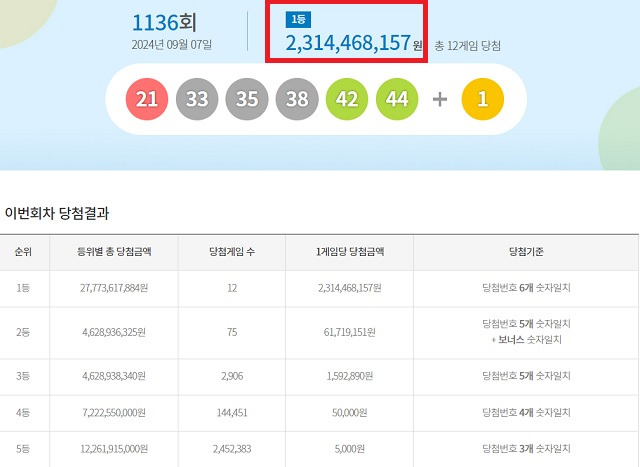Click the 4등 rank cell
Viewport: 640px width, 467px height.
tap(23, 413)
